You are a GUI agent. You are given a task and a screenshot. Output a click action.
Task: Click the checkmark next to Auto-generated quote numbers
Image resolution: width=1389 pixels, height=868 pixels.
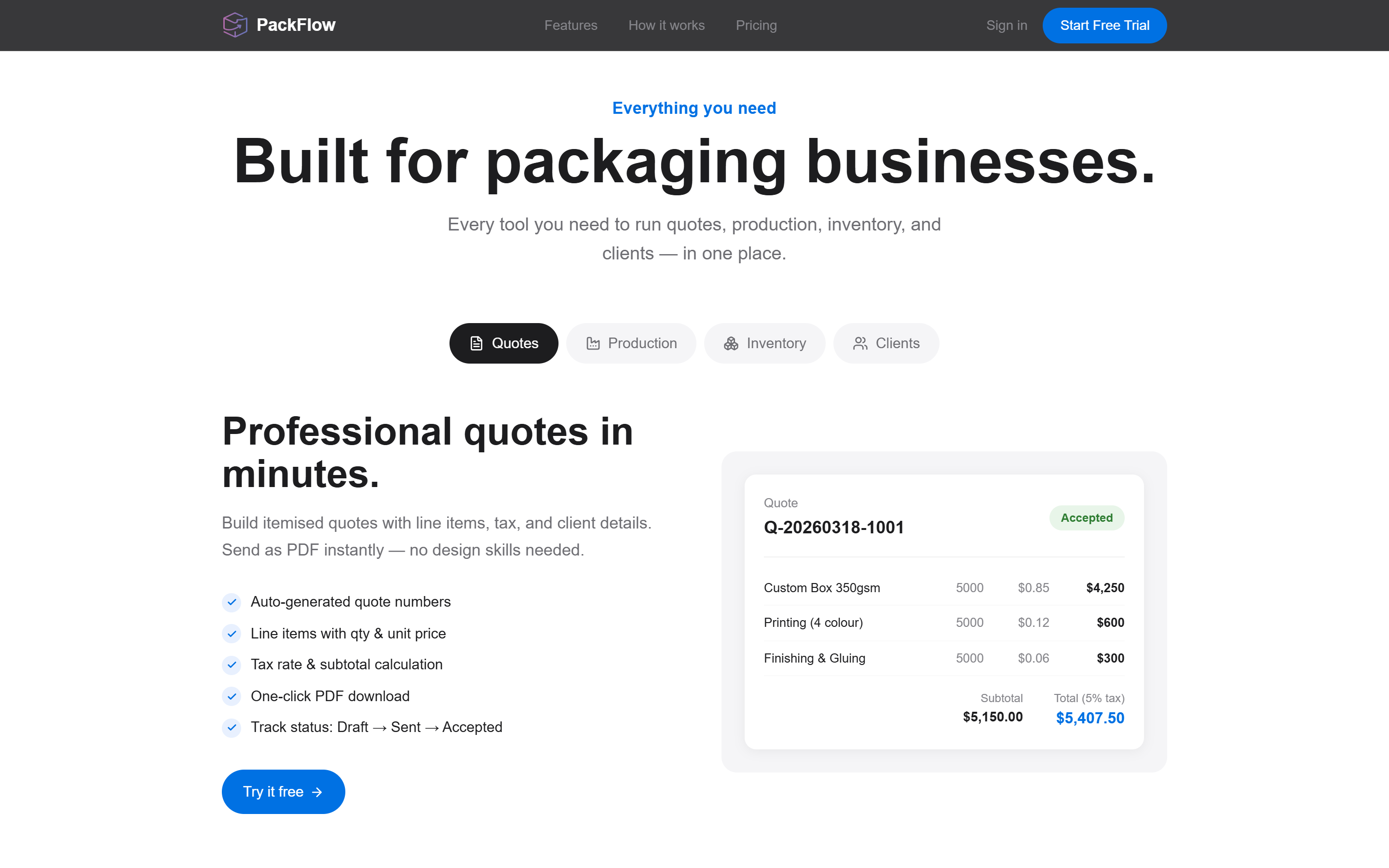click(x=231, y=602)
